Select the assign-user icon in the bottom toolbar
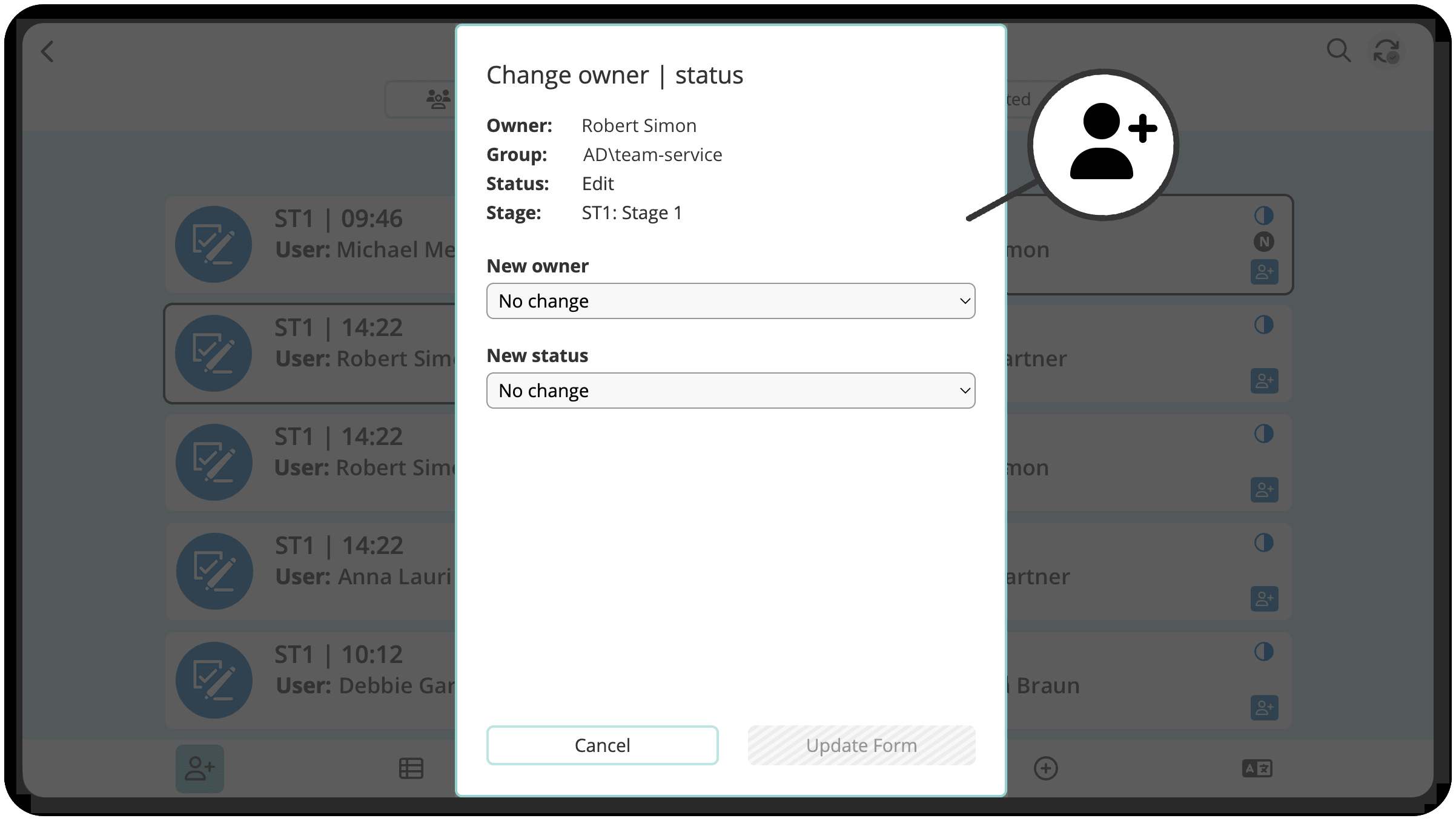Screen dimensions: 1456x821 coord(200,768)
